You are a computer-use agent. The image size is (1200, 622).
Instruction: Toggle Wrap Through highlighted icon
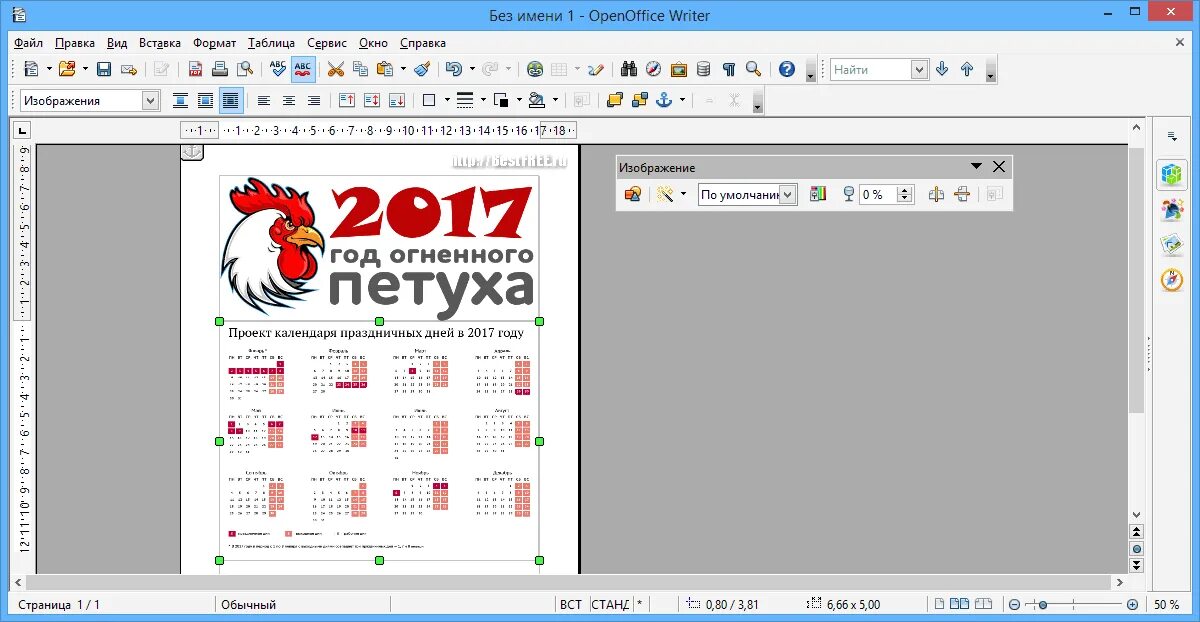coord(231,100)
